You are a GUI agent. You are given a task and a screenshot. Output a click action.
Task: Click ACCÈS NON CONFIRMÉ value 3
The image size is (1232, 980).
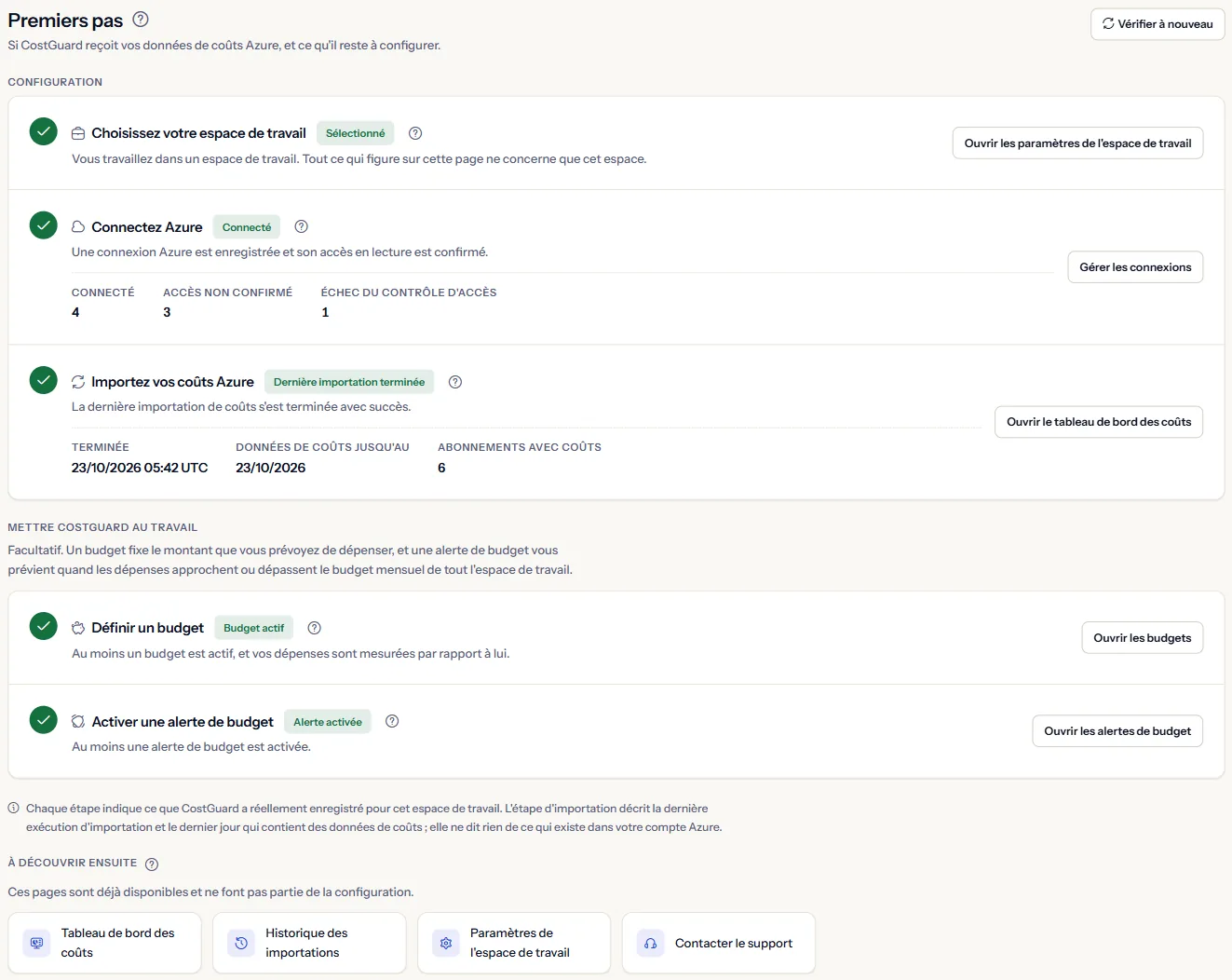click(x=167, y=312)
